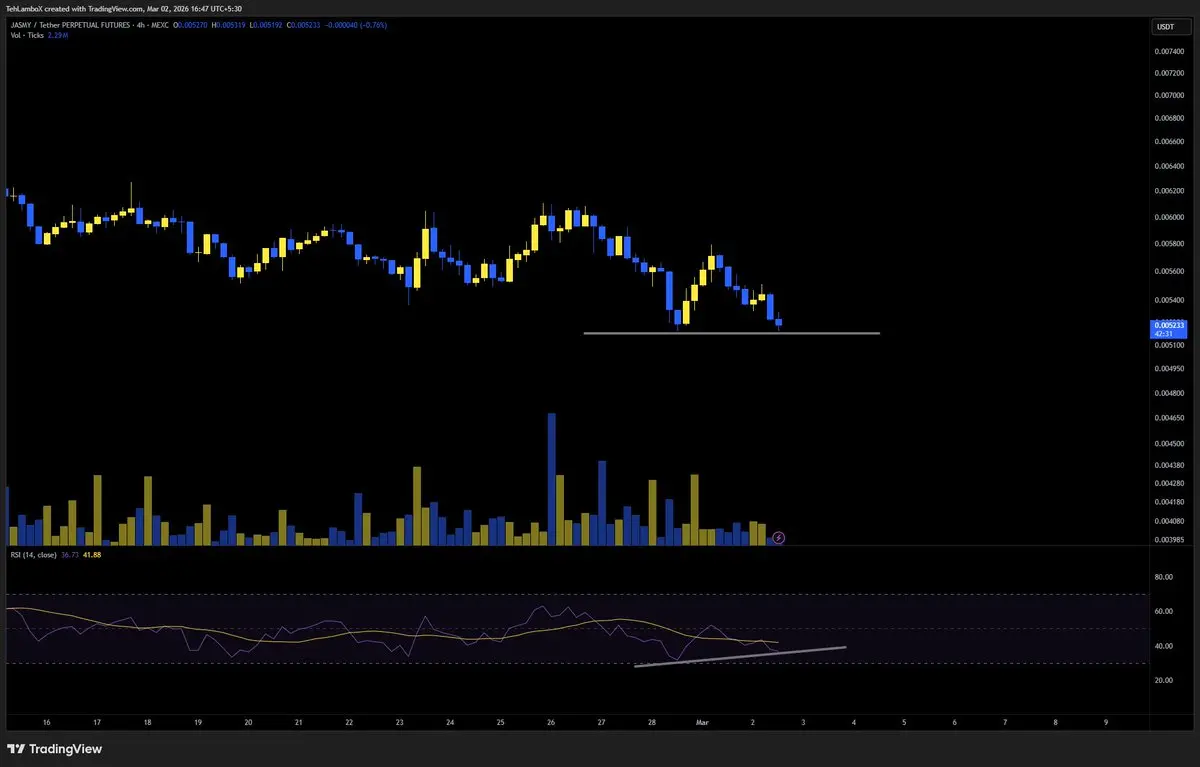Click the 0.003985 price axis label
Image resolution: width=1200 pixels, height=767 pixels.
1169,540
